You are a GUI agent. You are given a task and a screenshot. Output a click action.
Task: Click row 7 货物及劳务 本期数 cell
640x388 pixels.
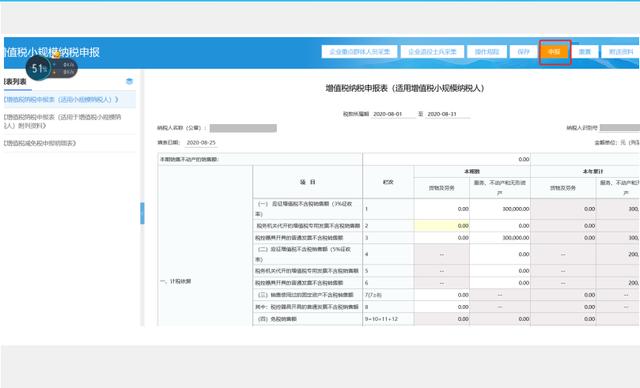coord(442,295)
